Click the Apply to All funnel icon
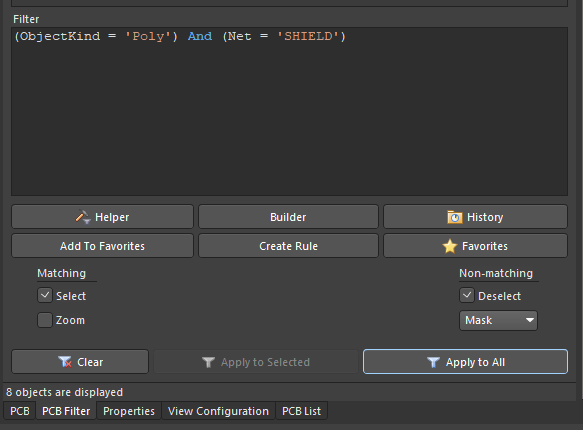Viewport: 583px width, 430px height. (x=433, y=362)
